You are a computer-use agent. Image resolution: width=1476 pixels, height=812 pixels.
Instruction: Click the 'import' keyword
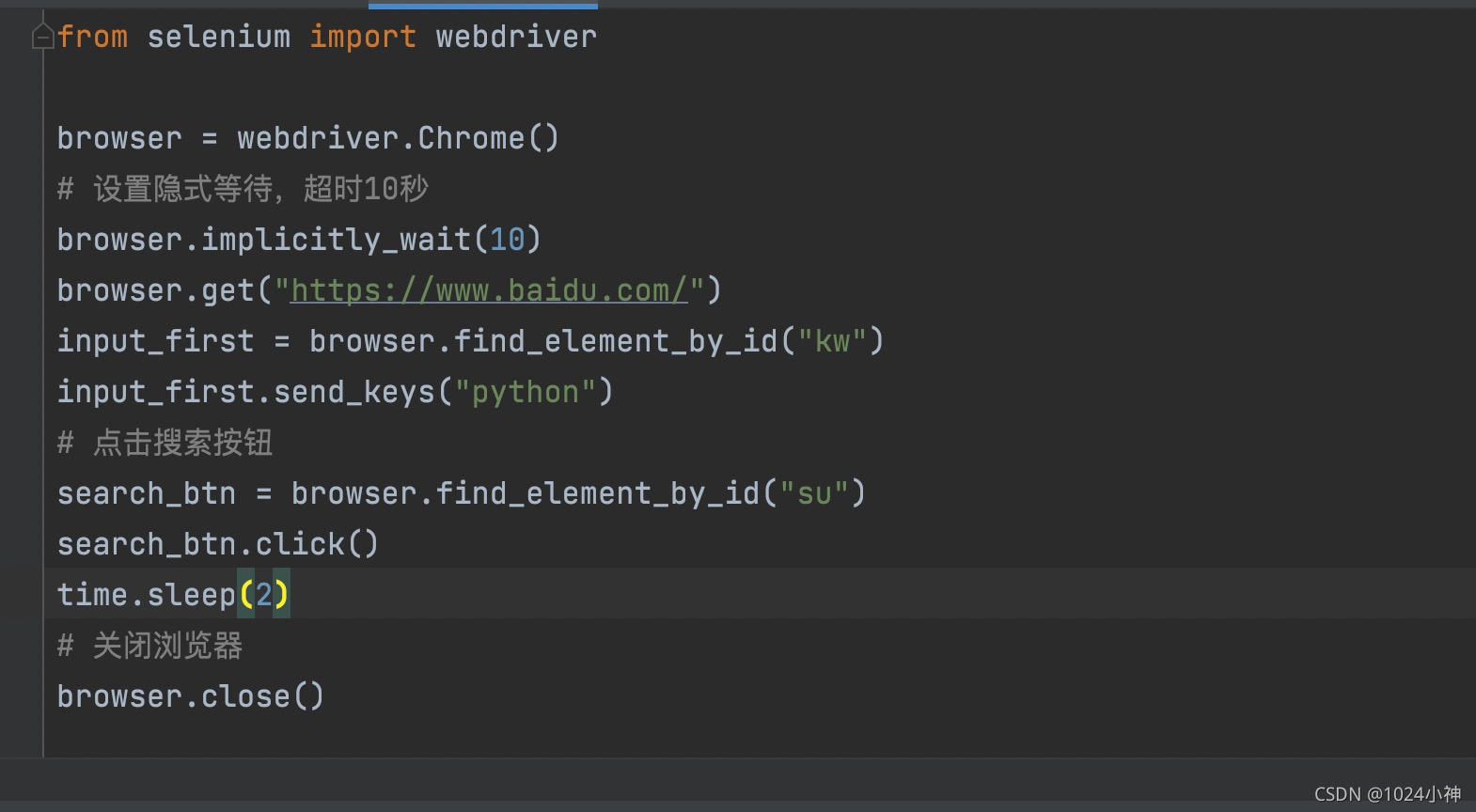pos(363,37)
